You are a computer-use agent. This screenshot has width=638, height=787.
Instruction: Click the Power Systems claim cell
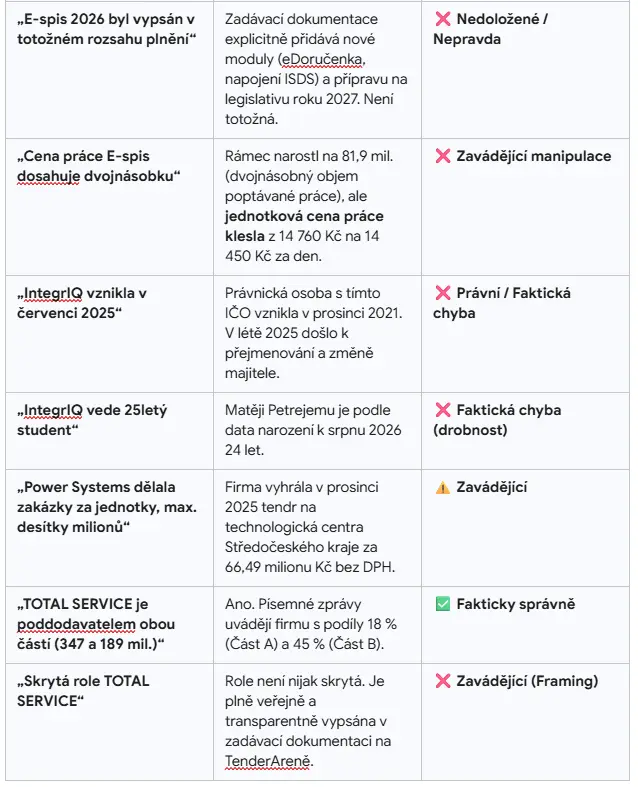[109, 528]
